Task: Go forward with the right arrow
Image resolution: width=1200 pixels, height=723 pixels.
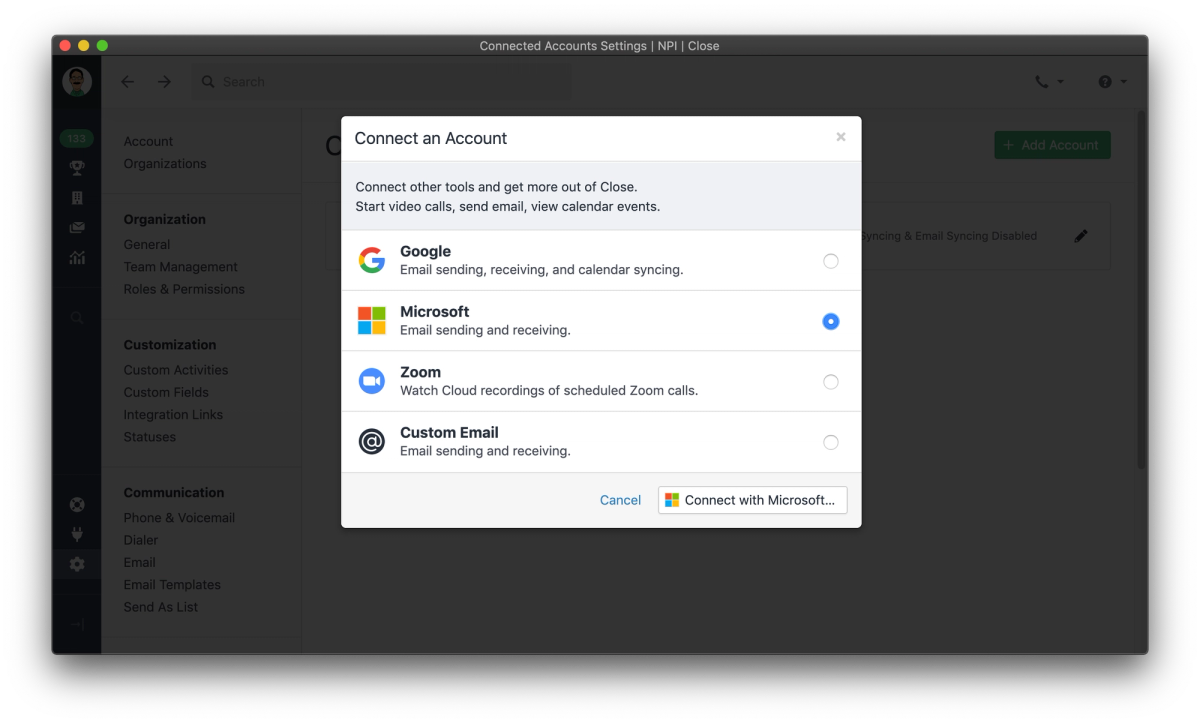Action: click(164, 82)
